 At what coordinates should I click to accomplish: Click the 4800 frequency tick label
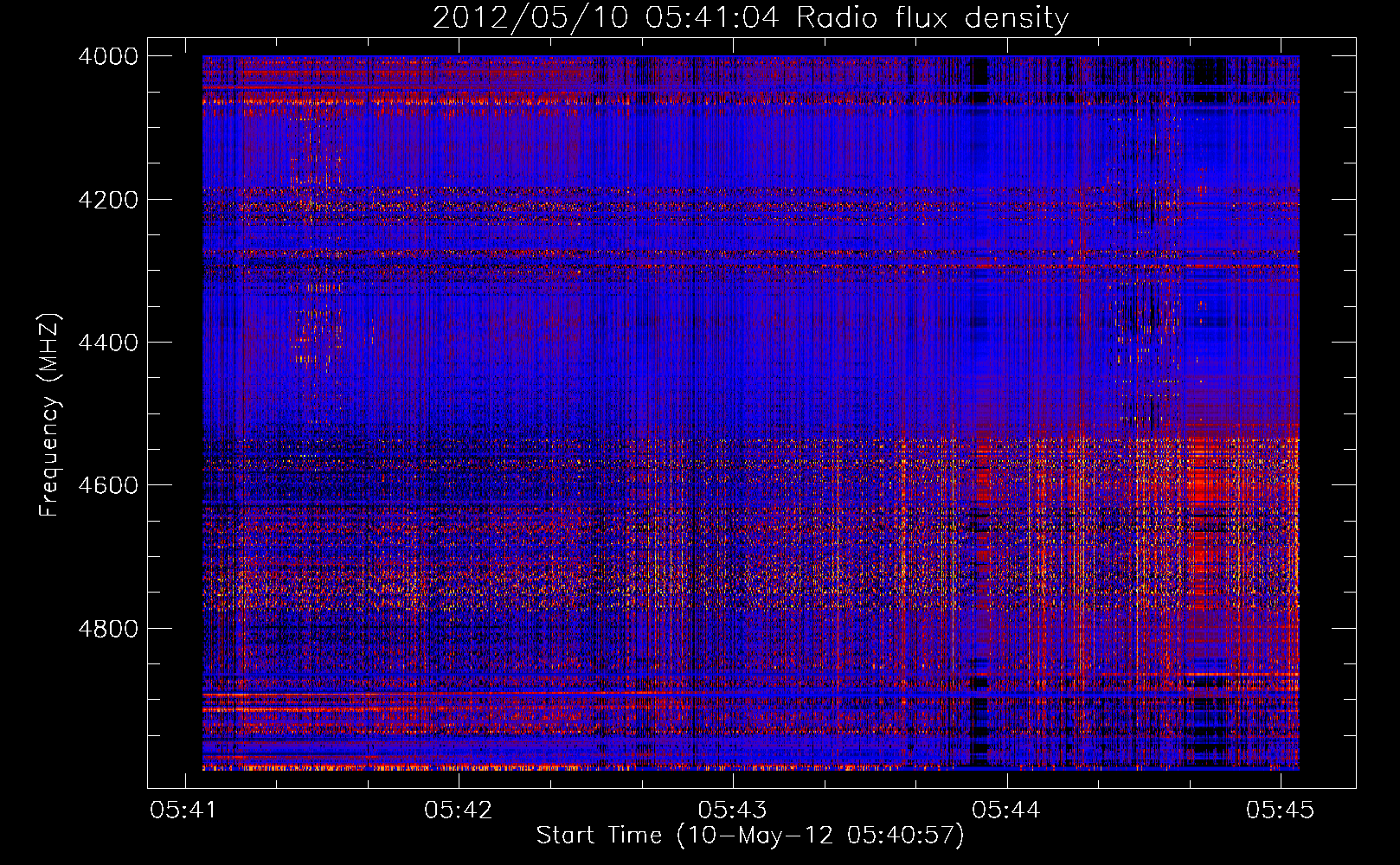point(108,628)
